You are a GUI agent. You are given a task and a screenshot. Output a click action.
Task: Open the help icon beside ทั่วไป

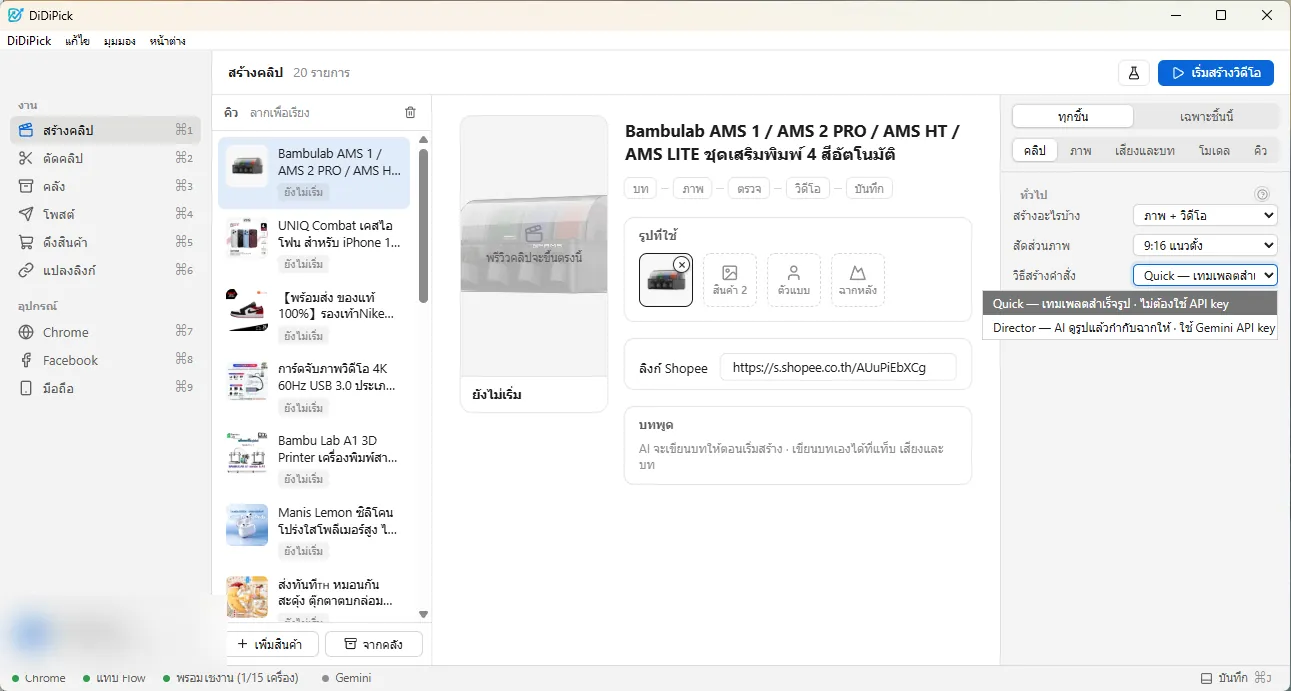pyautogui.click(x=1262, y=195)
